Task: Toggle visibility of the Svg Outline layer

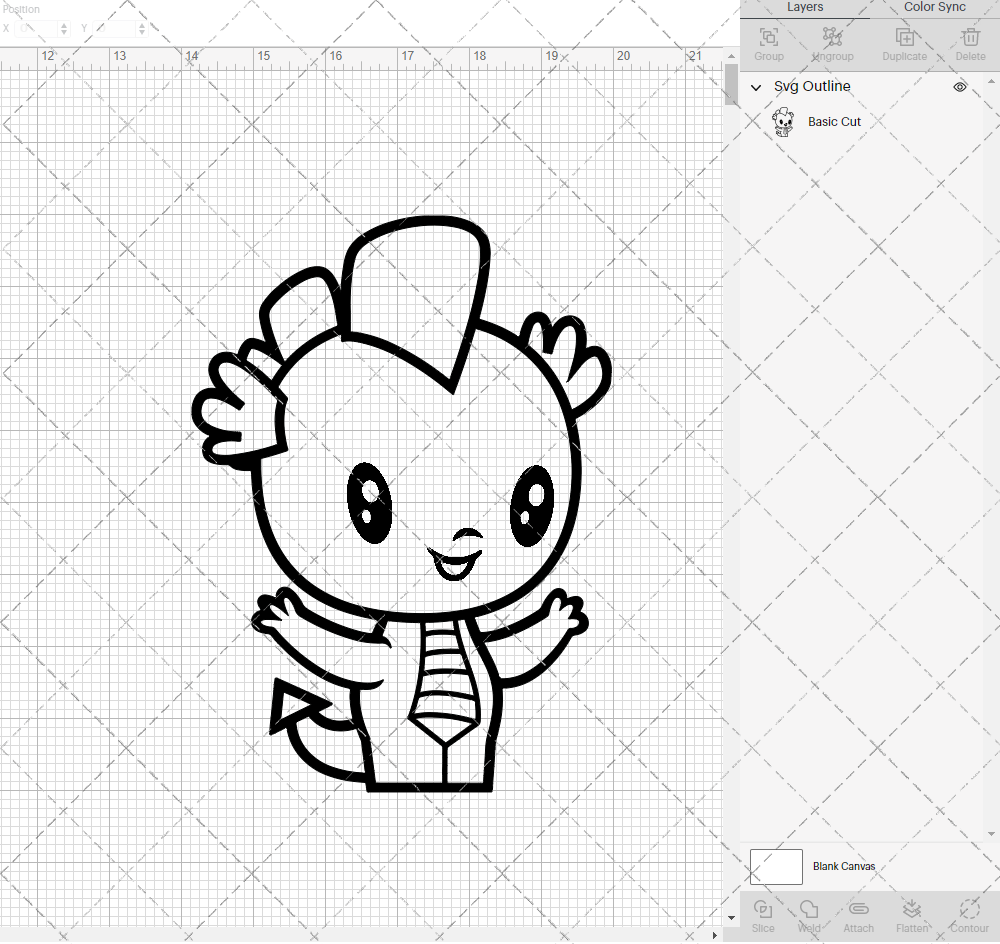Action: [960, 87]
